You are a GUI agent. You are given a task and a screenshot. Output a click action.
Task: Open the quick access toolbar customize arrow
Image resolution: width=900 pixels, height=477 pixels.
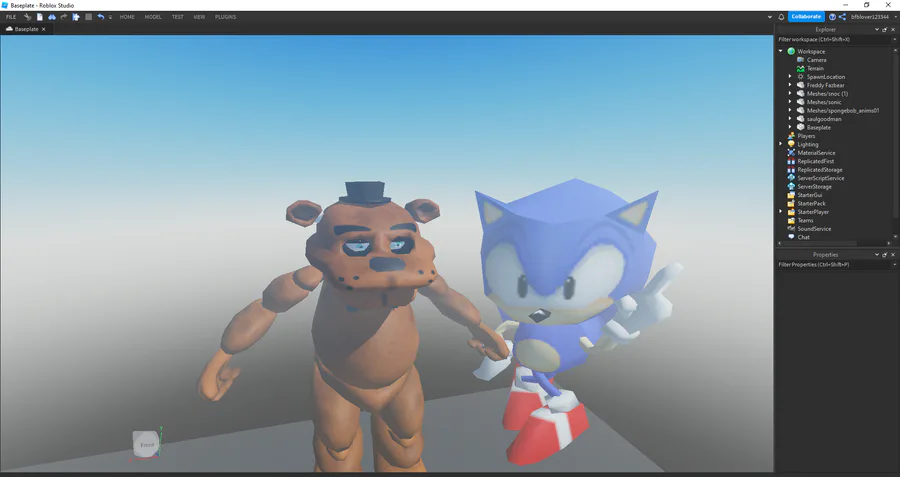(110, 17)
